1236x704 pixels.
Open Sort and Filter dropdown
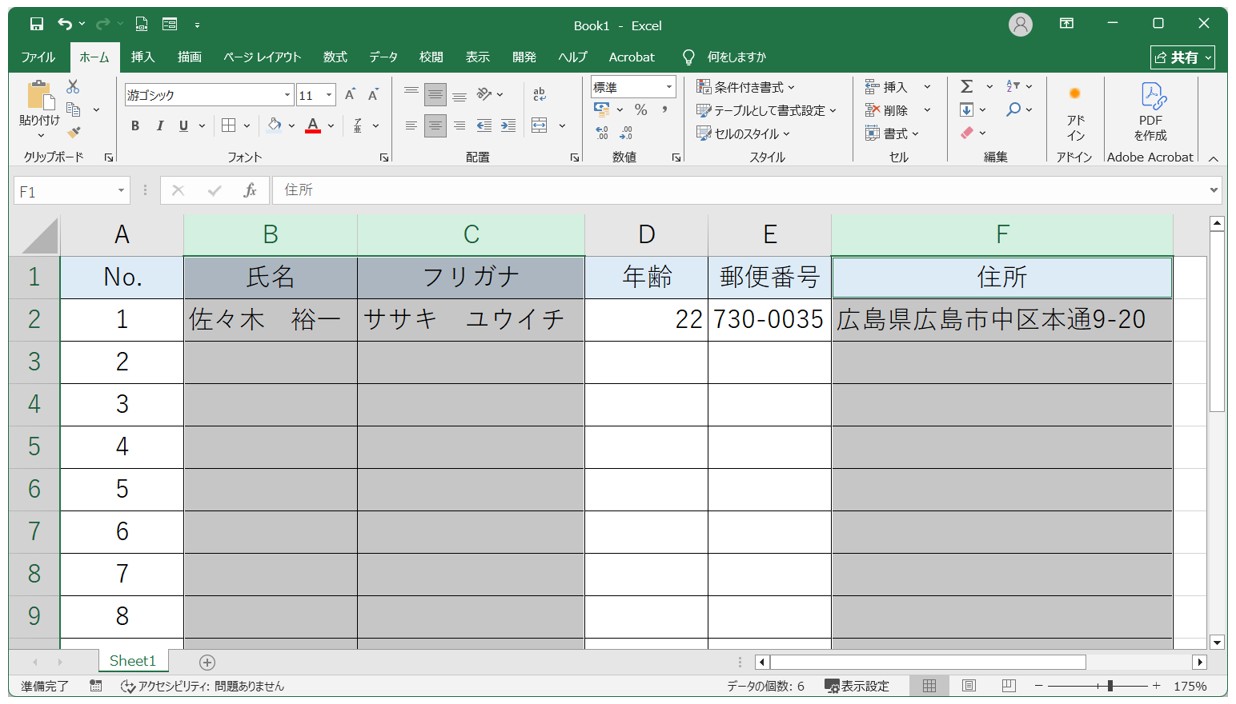[1019, 87]
